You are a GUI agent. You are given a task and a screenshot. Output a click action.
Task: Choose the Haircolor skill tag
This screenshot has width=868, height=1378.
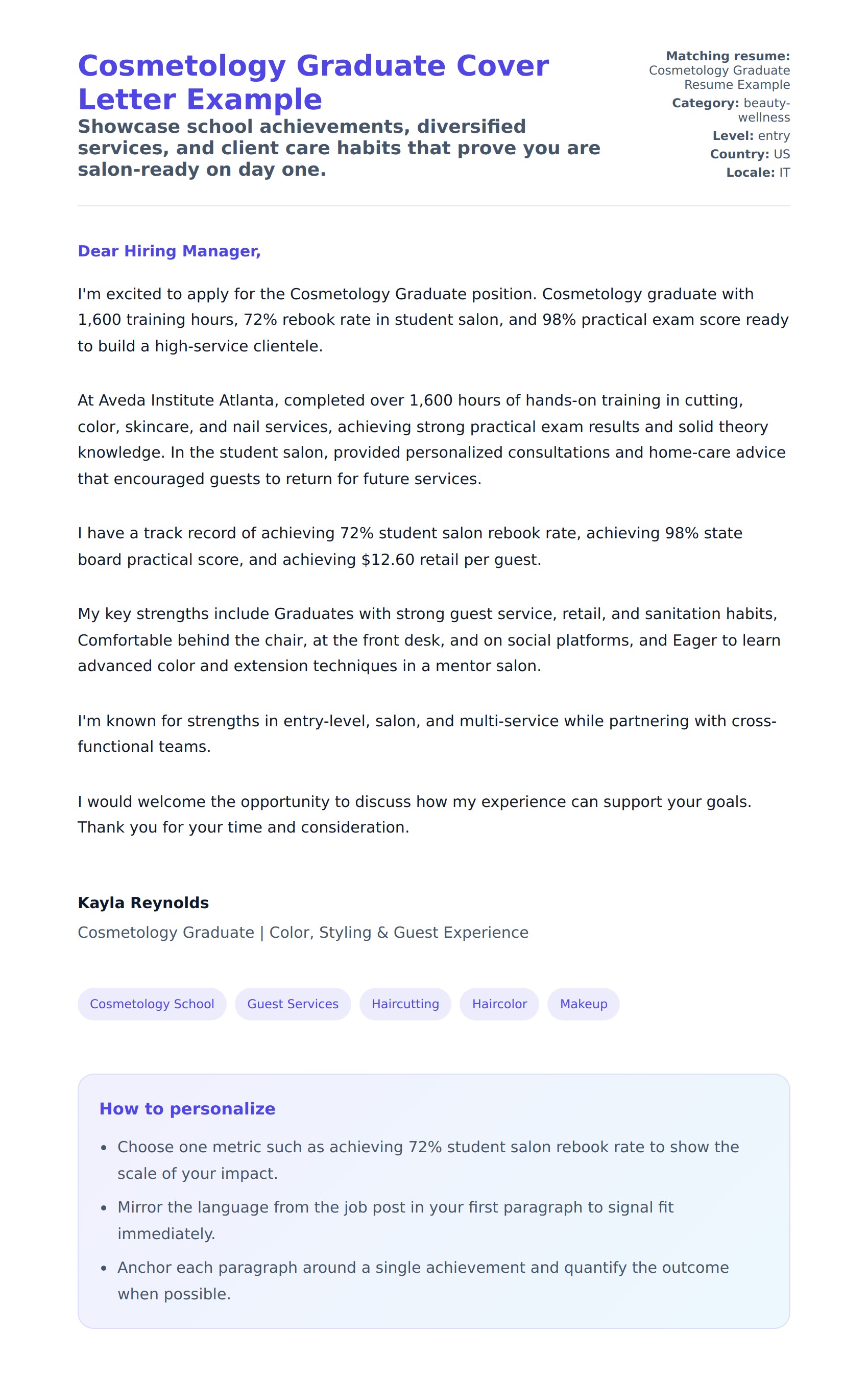[x=499, y=1004]
